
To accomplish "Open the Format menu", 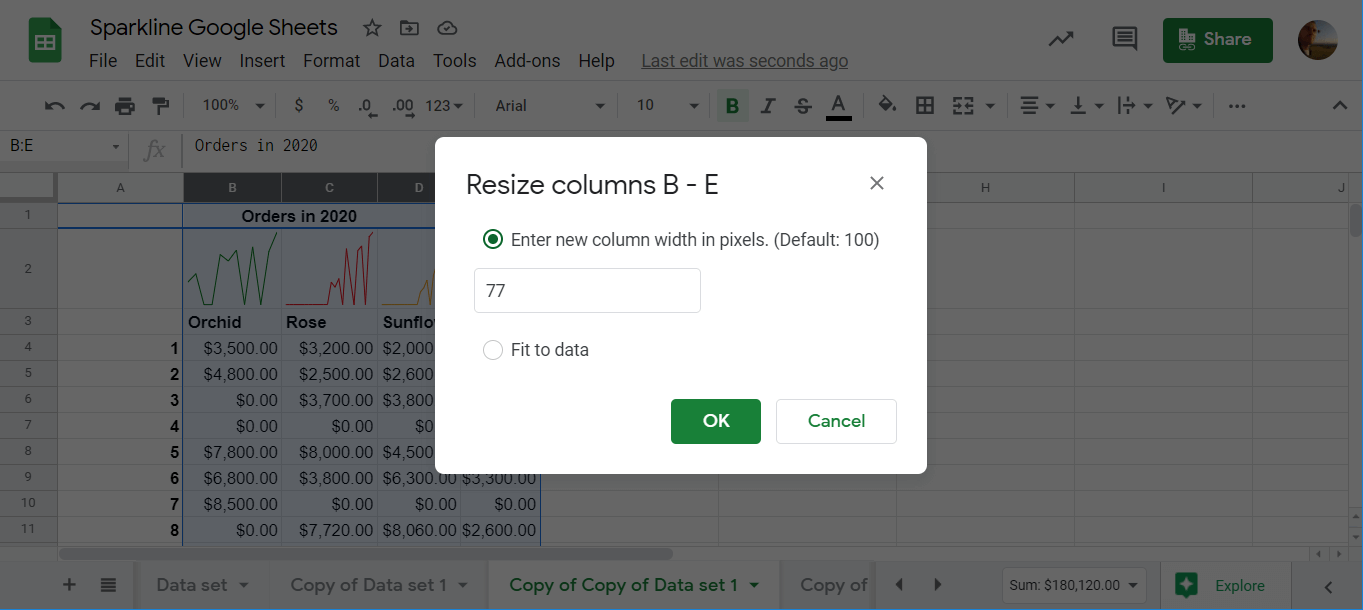I will click(331, 60).
